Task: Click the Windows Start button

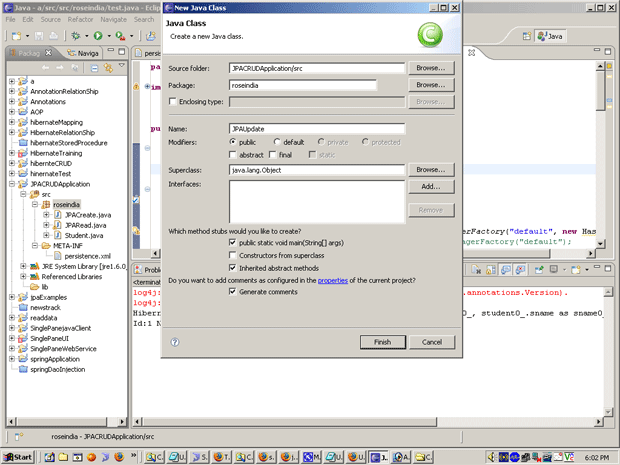Action: [18, 457]
